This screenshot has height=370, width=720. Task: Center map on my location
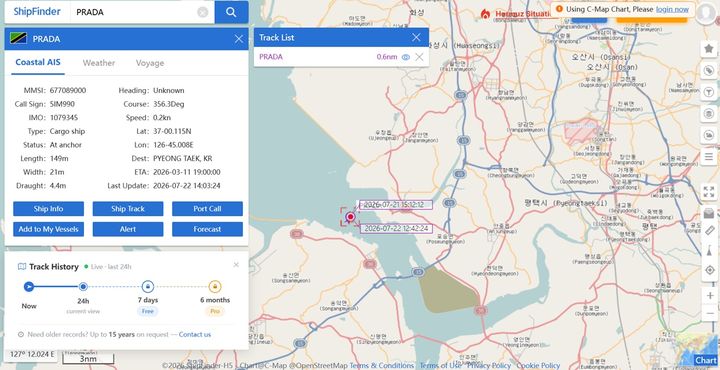tap(709, 270)
